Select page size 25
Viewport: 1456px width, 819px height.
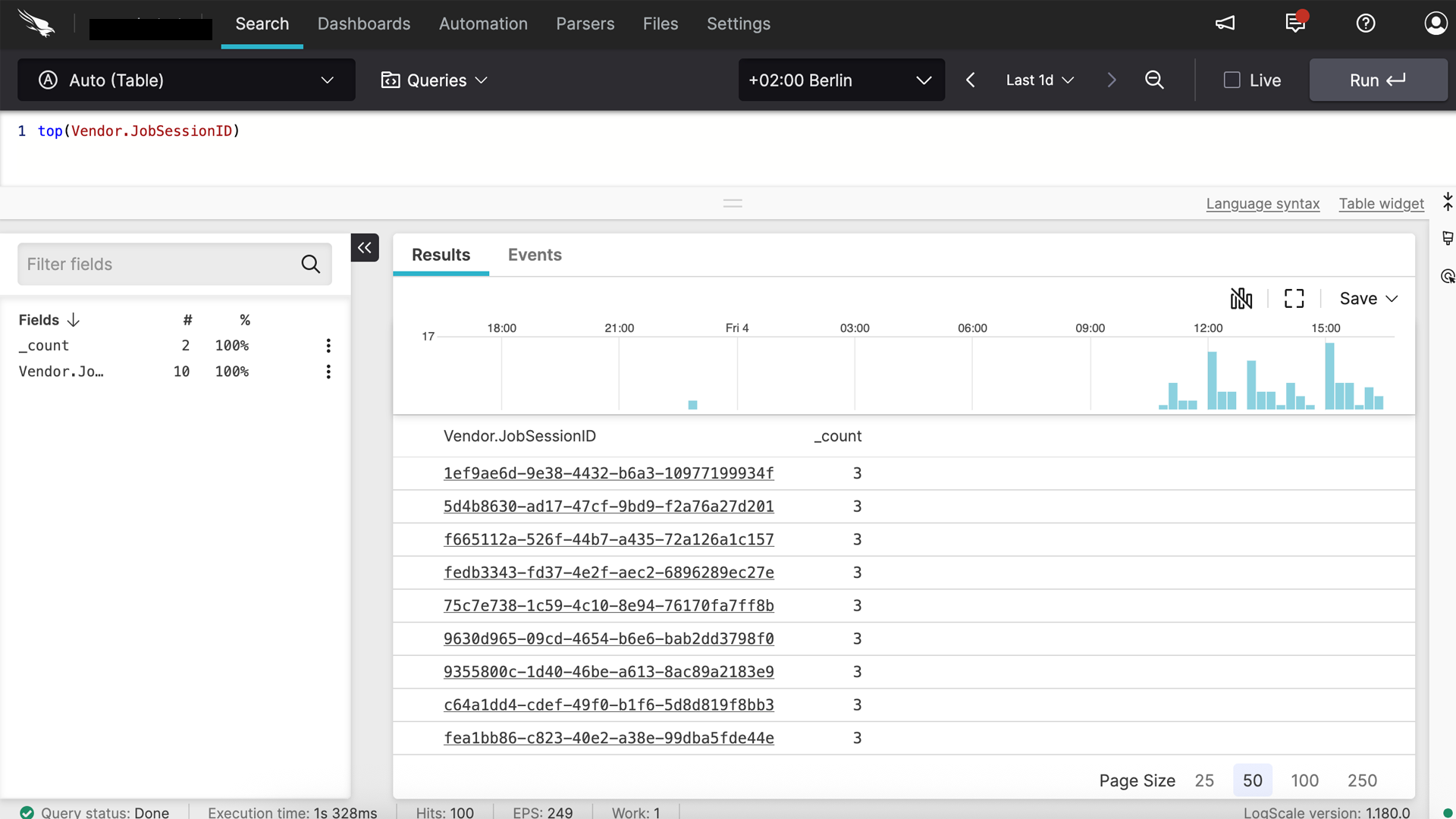1204,780
